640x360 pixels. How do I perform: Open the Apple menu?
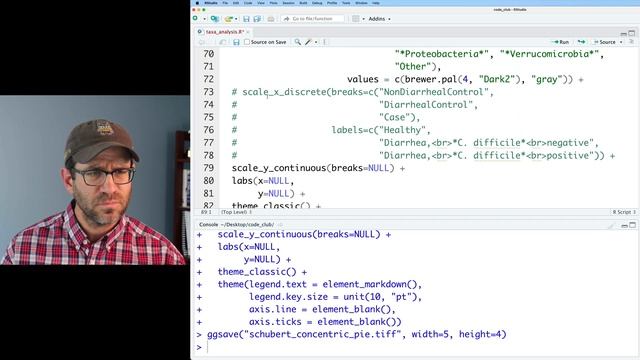[x=197, y=3]
